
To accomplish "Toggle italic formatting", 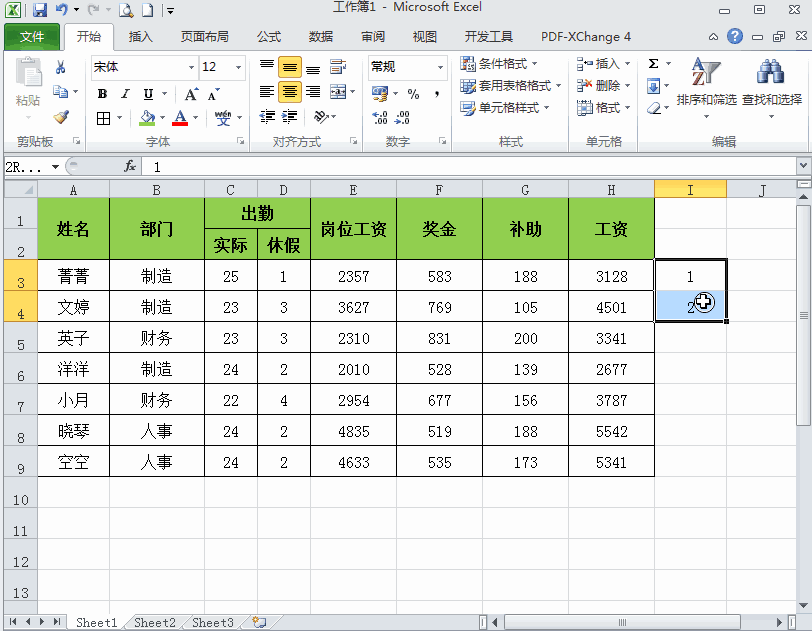I will (125, 94).
